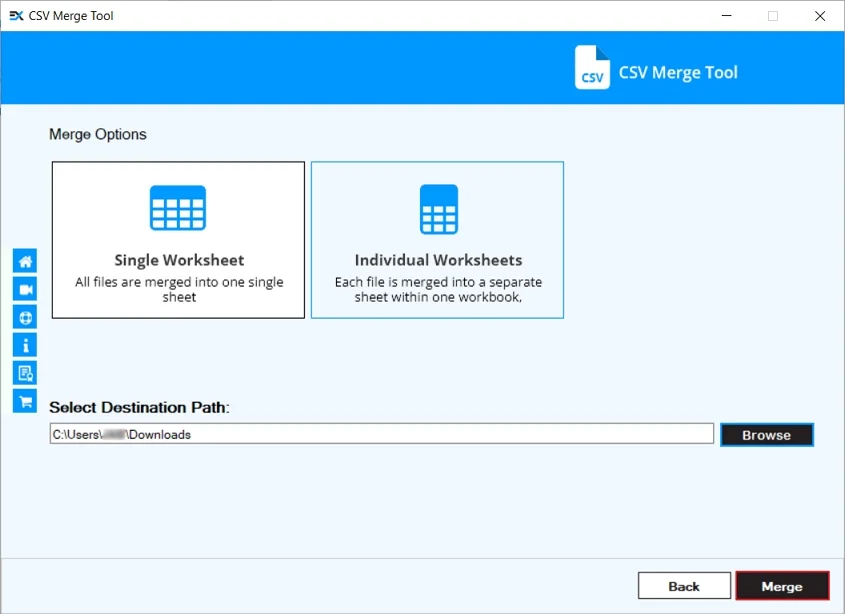845x614 pixels.
Task: Open the video tutorial from the sidebar
Action: click(24, 288)
